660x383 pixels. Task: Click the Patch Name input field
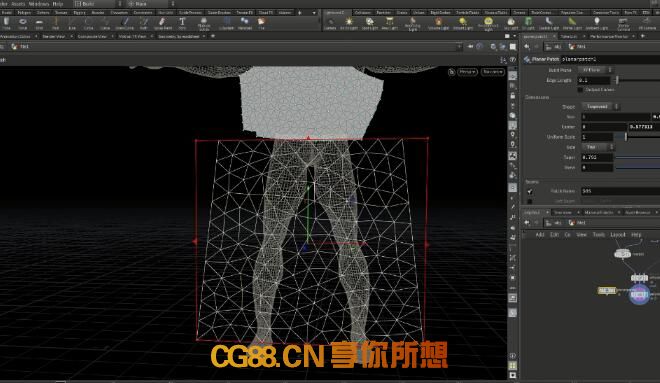[x=620, y=191]
